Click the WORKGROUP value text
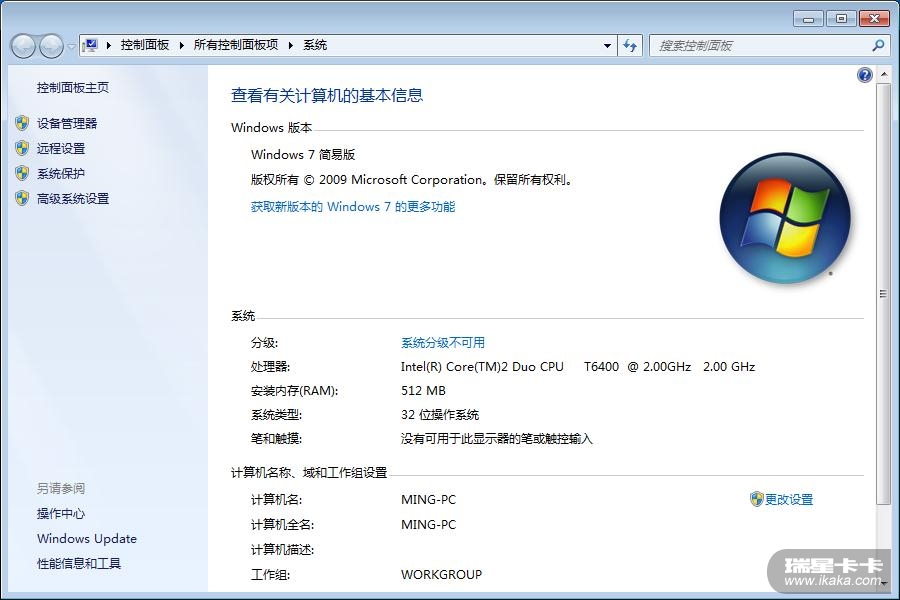This screenshot has width=900, height=600. [441, 574]
